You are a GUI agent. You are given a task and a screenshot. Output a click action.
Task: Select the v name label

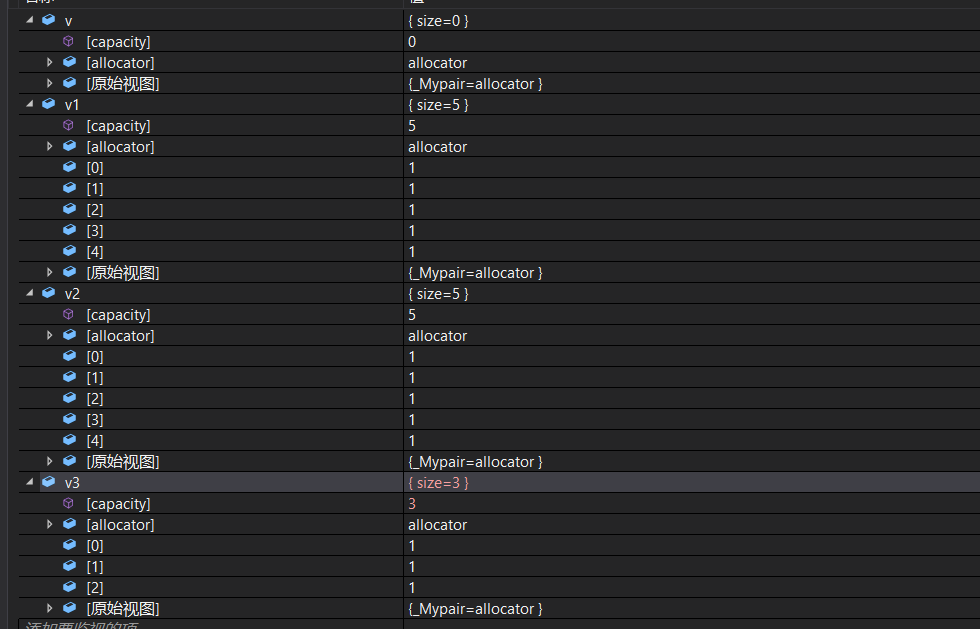(x=68, y=21)
